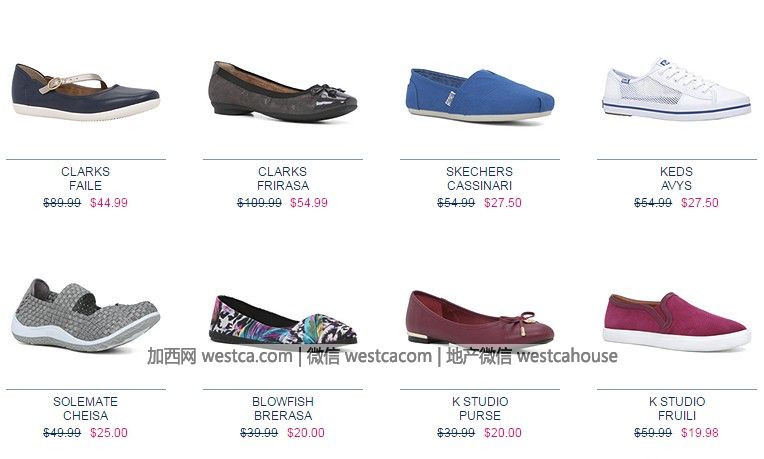This screenshot has height=459, width=764.
Task: Open the navy Clarks Faile shoe image
Action: 86,92
